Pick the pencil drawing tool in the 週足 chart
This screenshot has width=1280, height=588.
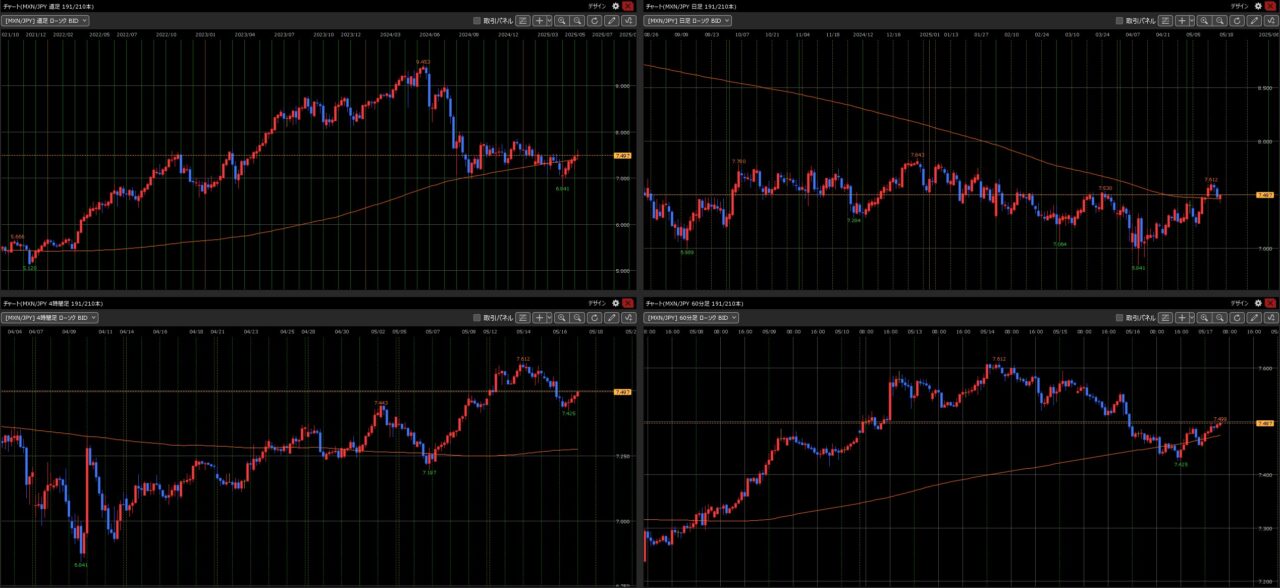coord(611,20)
